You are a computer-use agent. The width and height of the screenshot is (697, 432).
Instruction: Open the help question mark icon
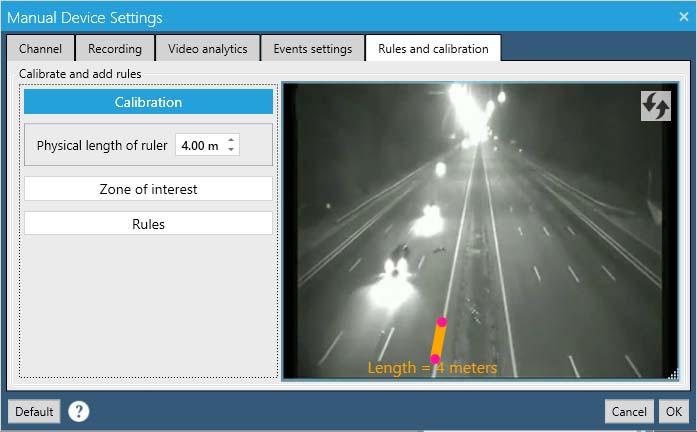pyautogui.click(x=79, y=412)
